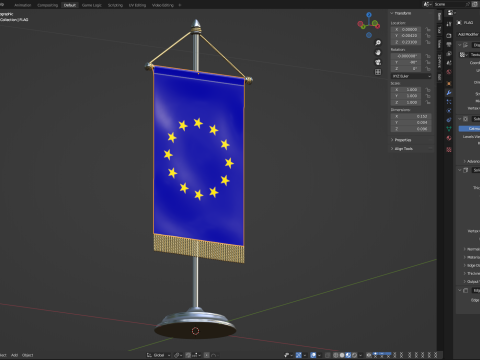Toggle lock for Location Z
Screen dimensions: 480x360
click(428, 42)
